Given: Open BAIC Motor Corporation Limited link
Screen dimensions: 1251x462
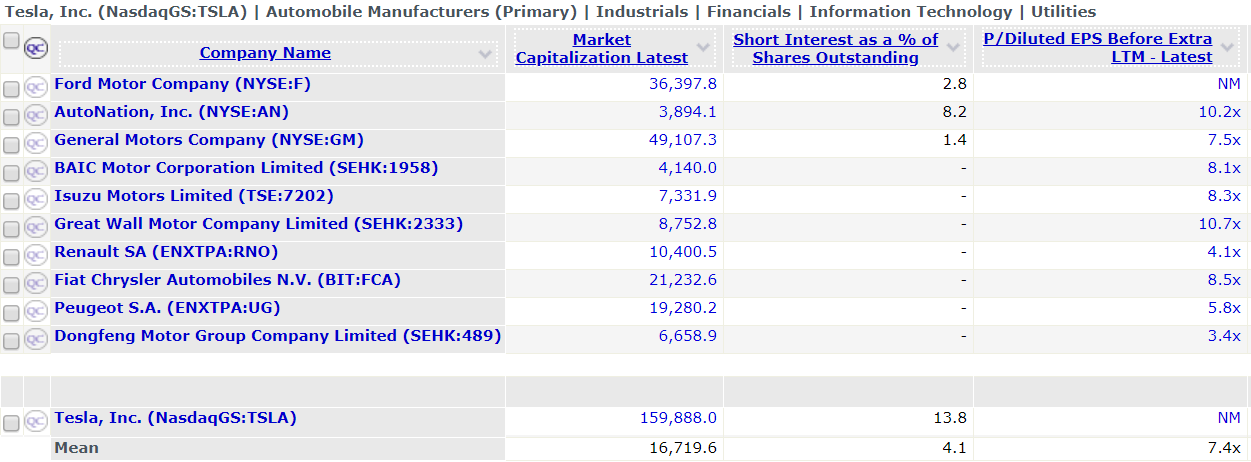Looking at the screenshot, I should (x=246, y=168).
